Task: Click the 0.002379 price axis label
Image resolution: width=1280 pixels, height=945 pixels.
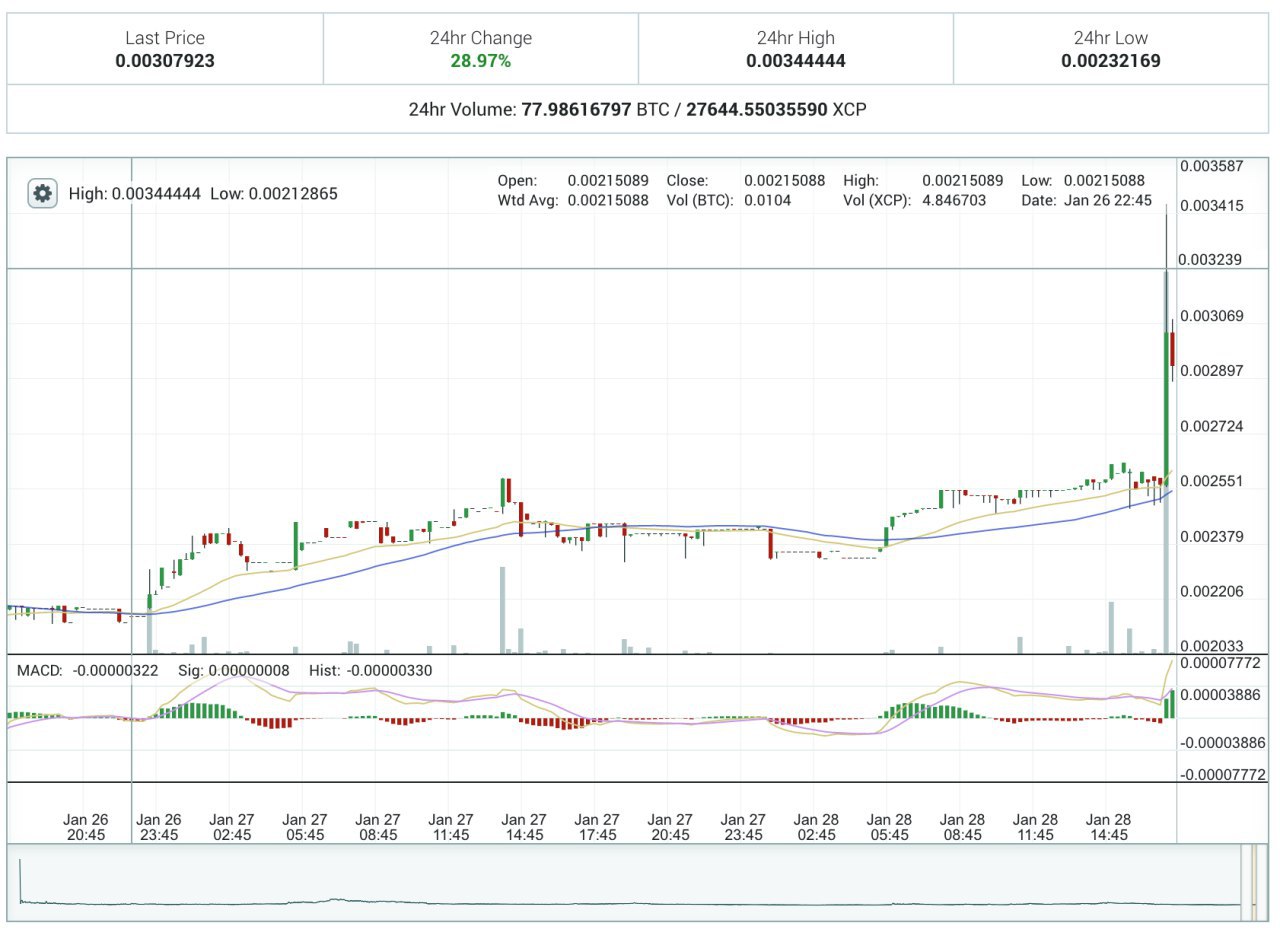Action: (x=1211, y=537)
